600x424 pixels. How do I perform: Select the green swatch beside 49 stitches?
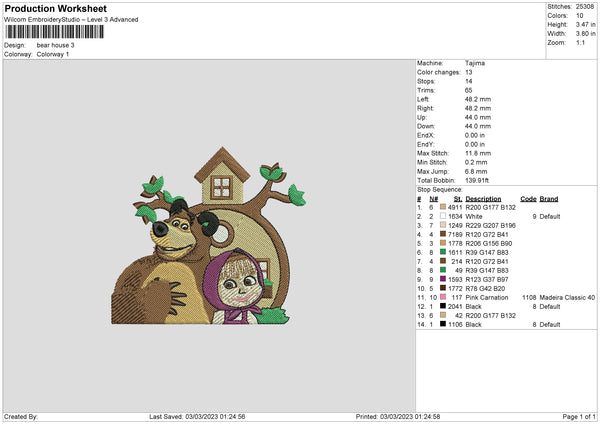click(x=443, y=270)
